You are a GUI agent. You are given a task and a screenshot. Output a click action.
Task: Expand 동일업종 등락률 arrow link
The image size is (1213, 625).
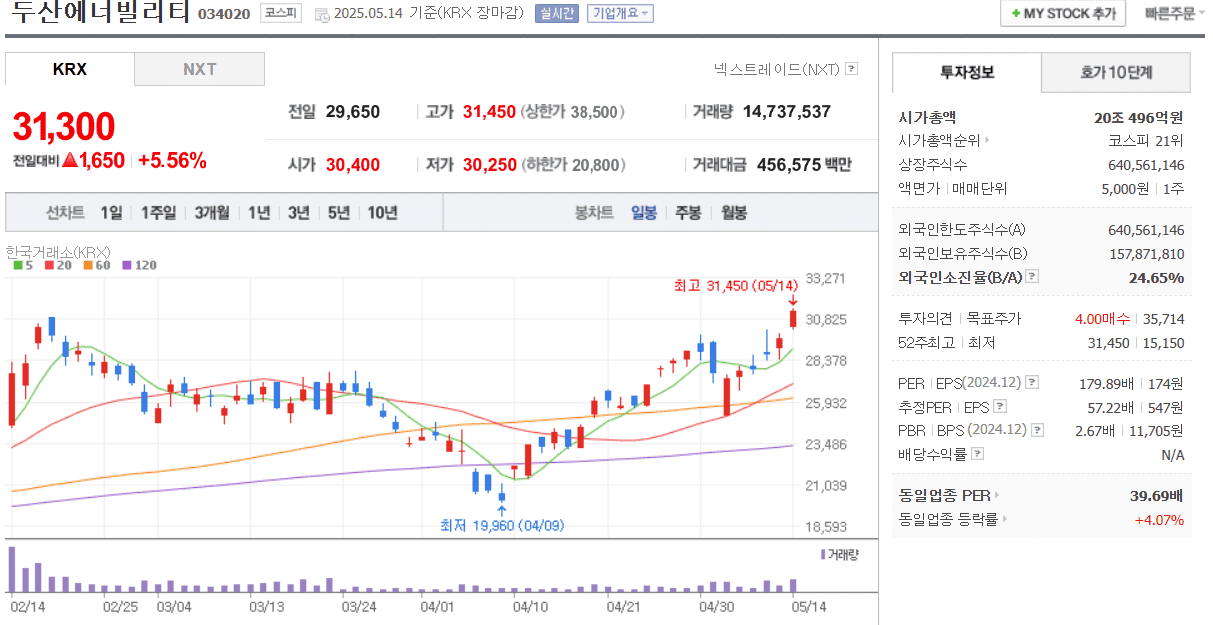coord(953,519)
